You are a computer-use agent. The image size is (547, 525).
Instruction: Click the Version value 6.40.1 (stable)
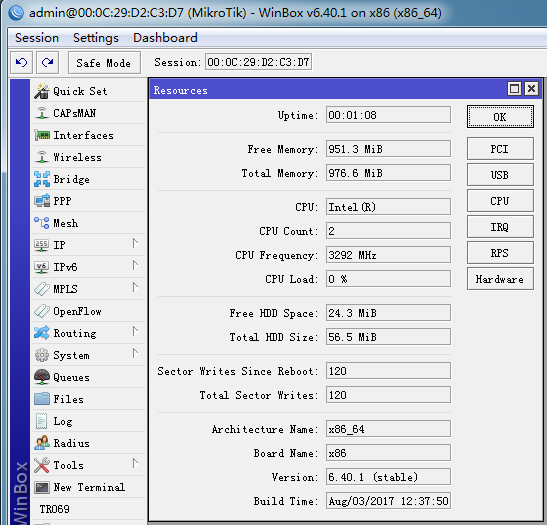point(388,477)
